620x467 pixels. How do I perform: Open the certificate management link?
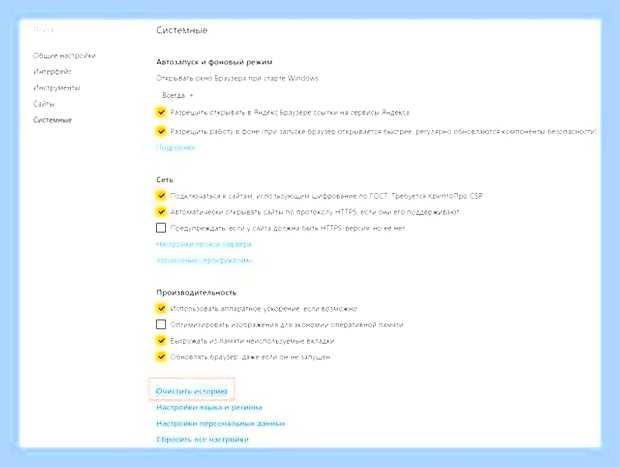(x=204, y=261)
